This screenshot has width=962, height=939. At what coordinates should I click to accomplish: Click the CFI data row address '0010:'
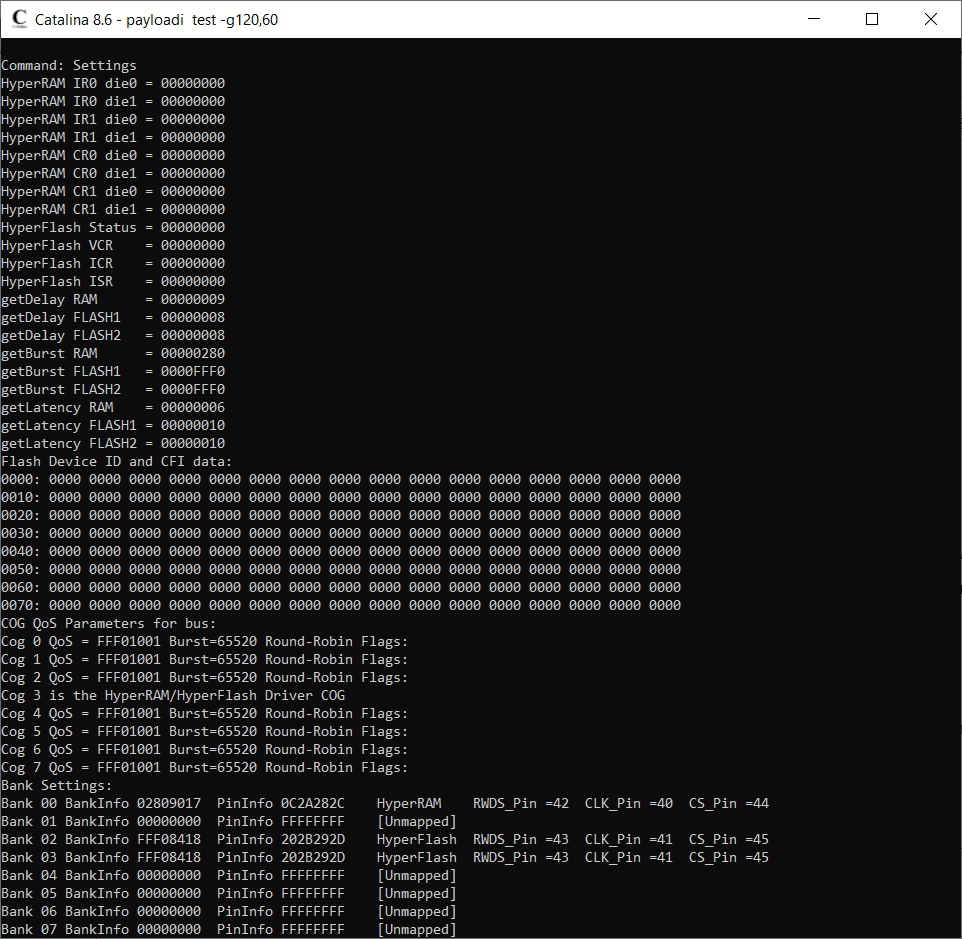tap(21, 497)
